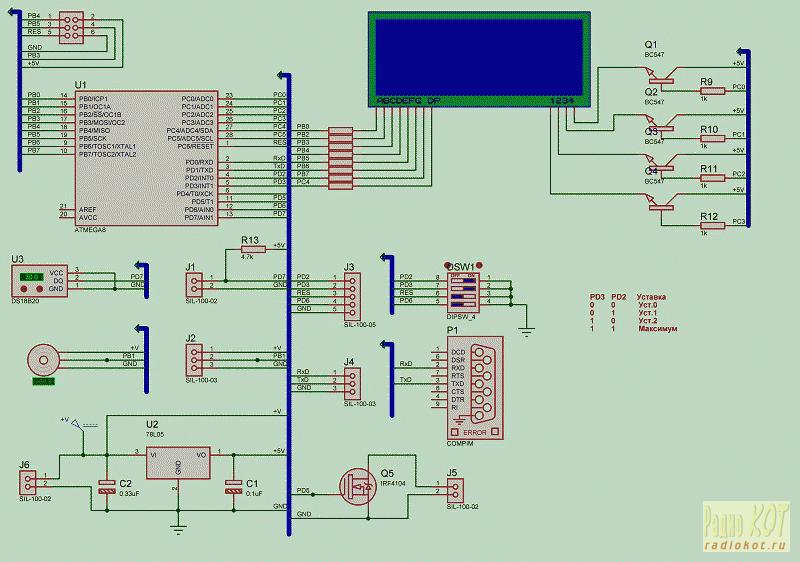Click the left red button on the DS18B20
Image resolution: width=800 pixels, height=562 pixels.
(23, 289)
